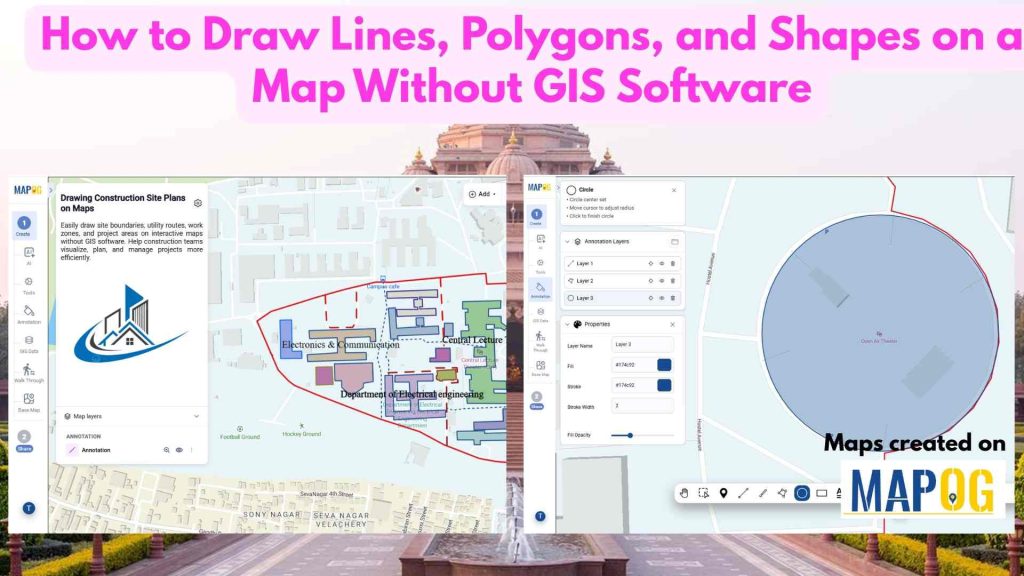Click folder icon in Annotation Layers header
1024x576 pixels.
tap(675, 242)
